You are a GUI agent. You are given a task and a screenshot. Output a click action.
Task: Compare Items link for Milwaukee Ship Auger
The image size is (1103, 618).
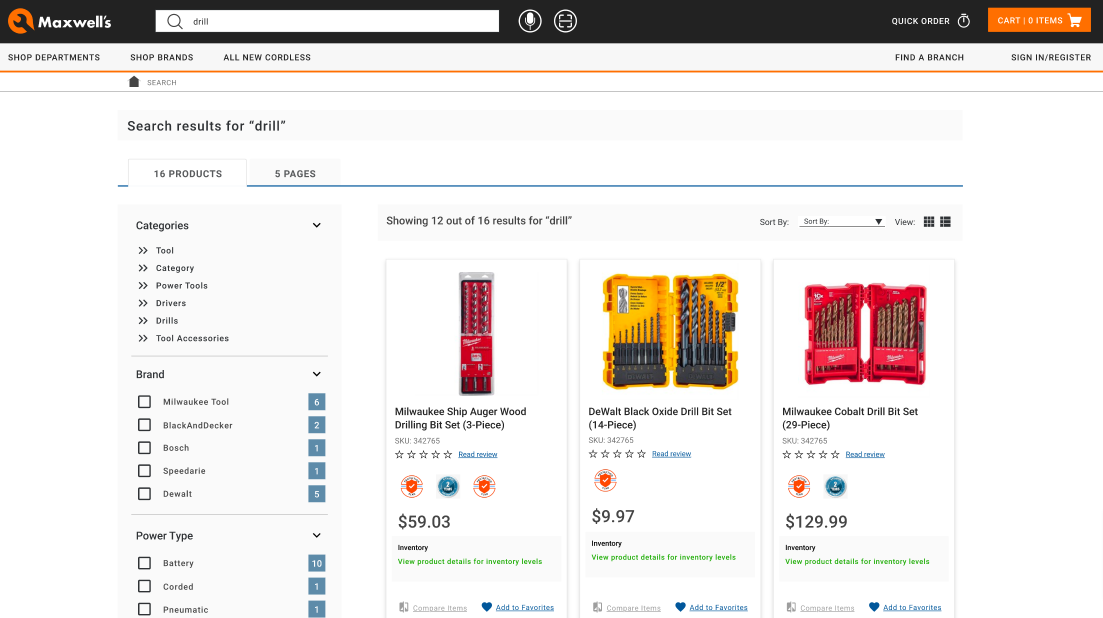point(440,607)
